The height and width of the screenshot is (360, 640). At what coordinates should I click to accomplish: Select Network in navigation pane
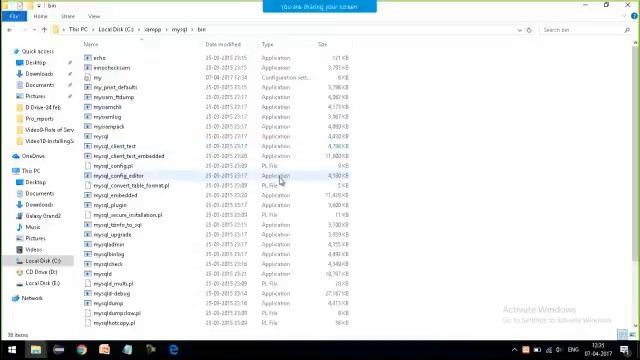[32, 298]
